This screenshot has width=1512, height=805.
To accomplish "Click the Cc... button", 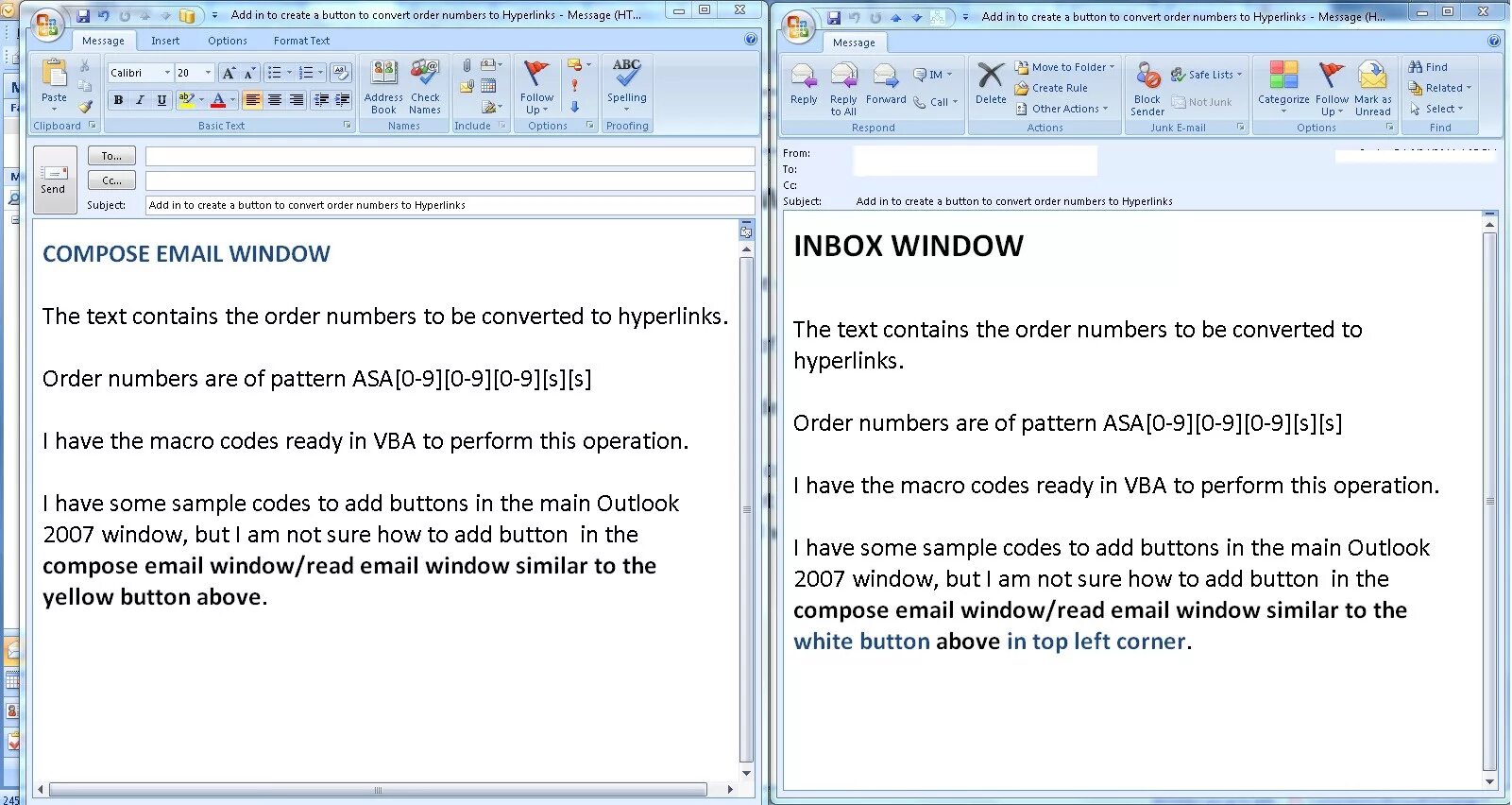I will [111, 180].
